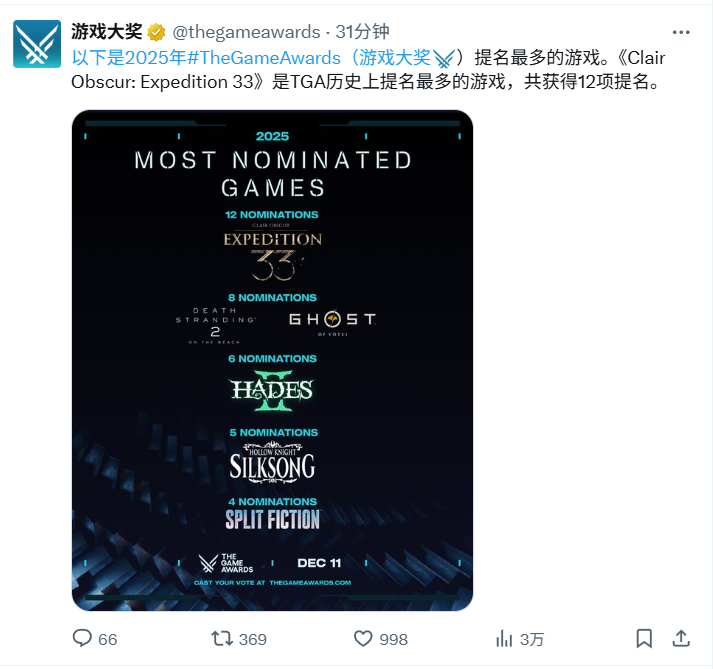This screenshot has width=713, height=669.
Task: Click the 3万 views count
Action: (x=532, y=639)
